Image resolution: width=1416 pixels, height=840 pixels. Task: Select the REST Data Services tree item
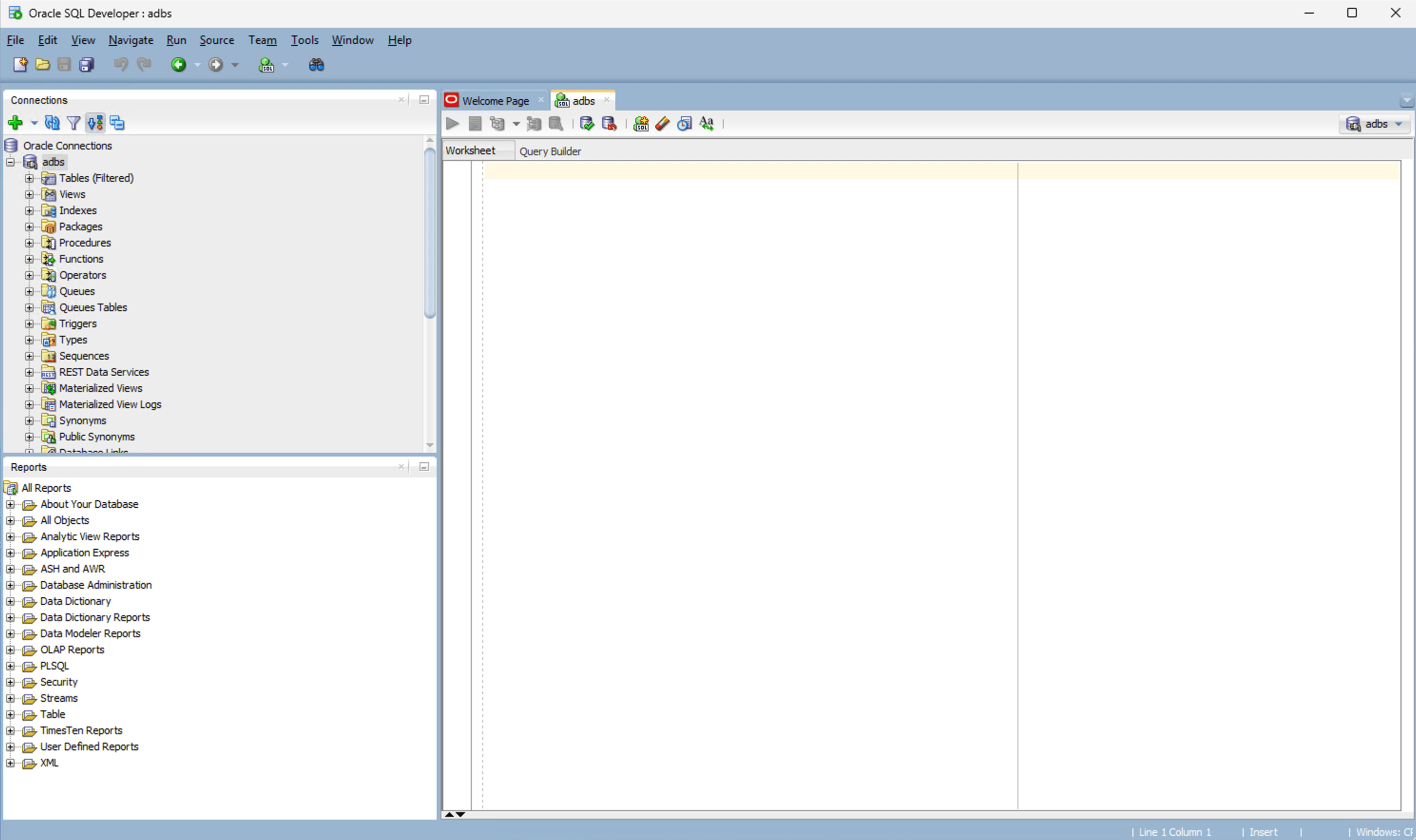coord(104,372)
